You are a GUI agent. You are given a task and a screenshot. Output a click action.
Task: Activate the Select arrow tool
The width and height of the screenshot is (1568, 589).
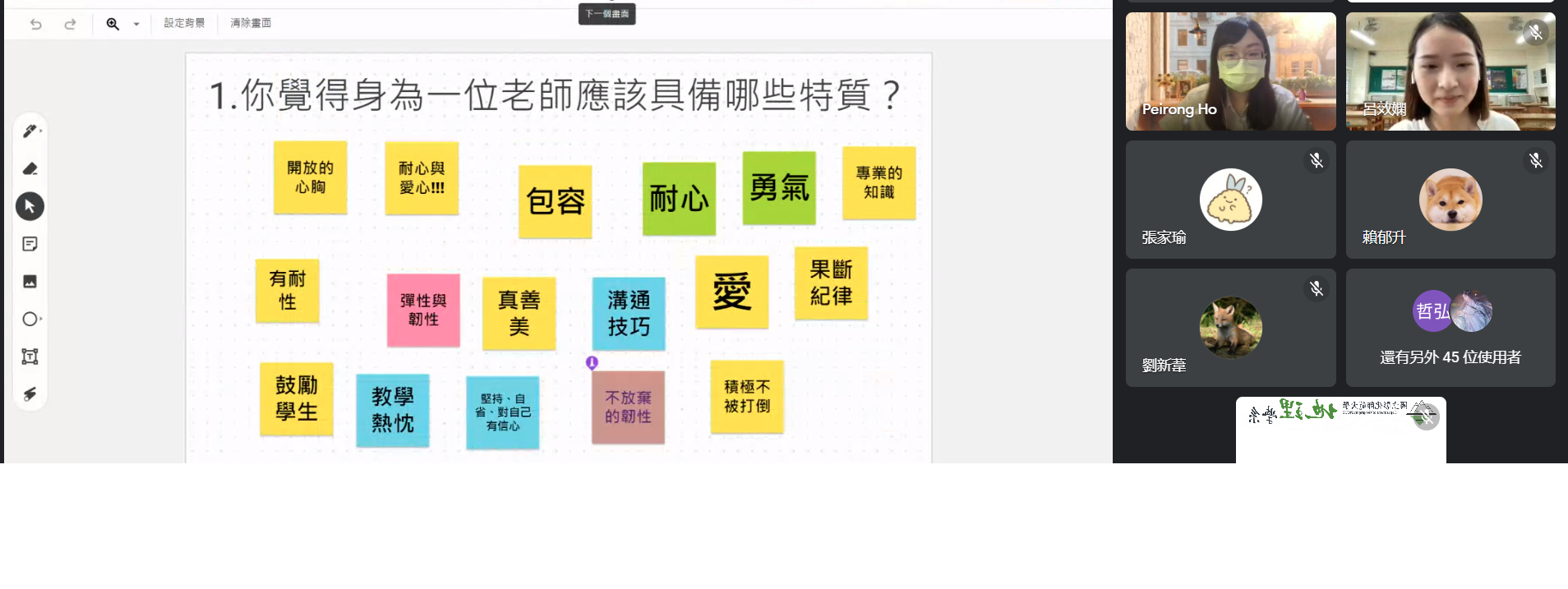pos(30,206)
